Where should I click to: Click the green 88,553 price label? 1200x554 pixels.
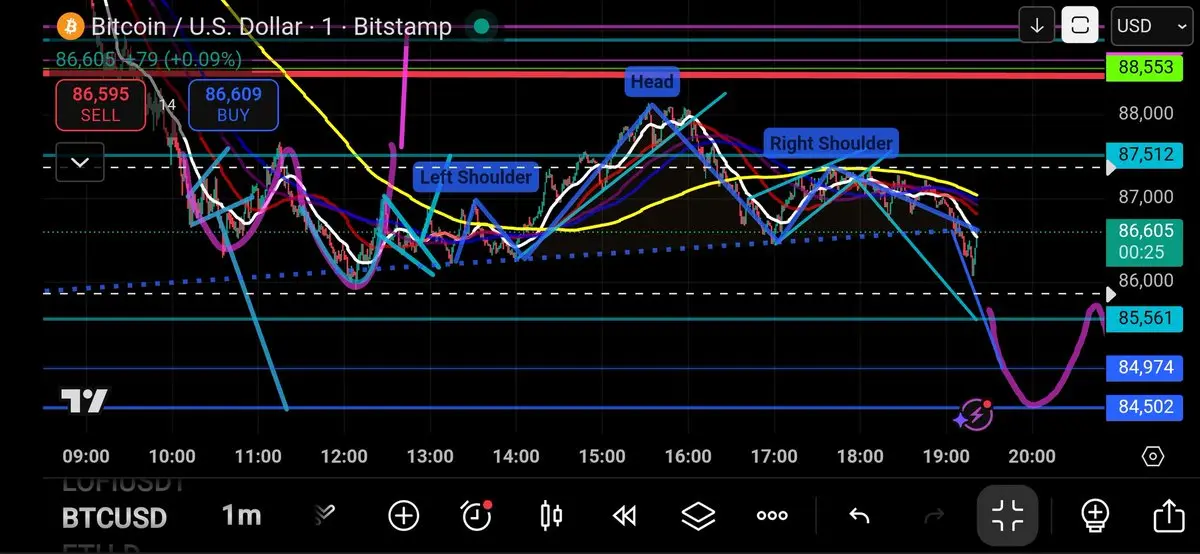(1146, 69)
